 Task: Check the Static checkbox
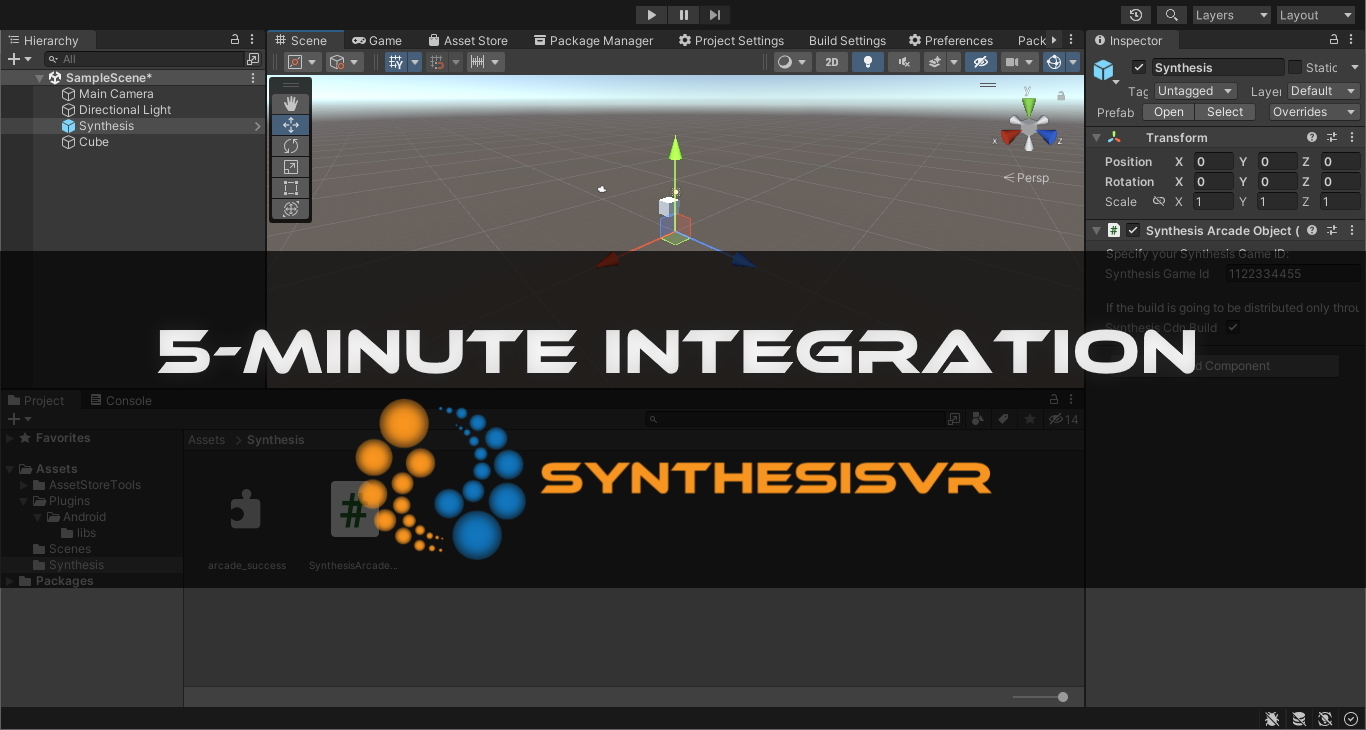[x=1295, y=67]
